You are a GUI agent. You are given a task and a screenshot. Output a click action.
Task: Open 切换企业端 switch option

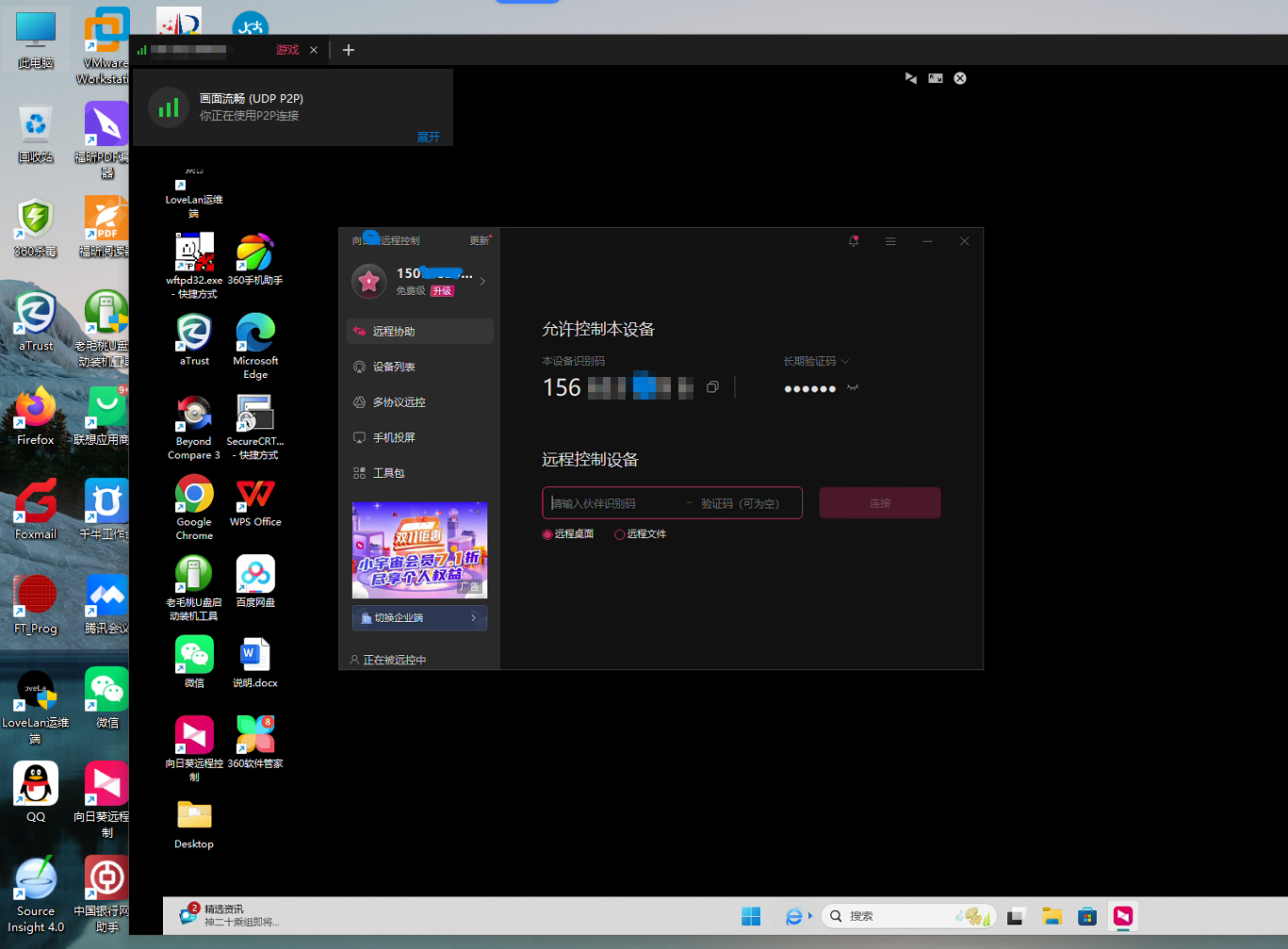point(419,618)
